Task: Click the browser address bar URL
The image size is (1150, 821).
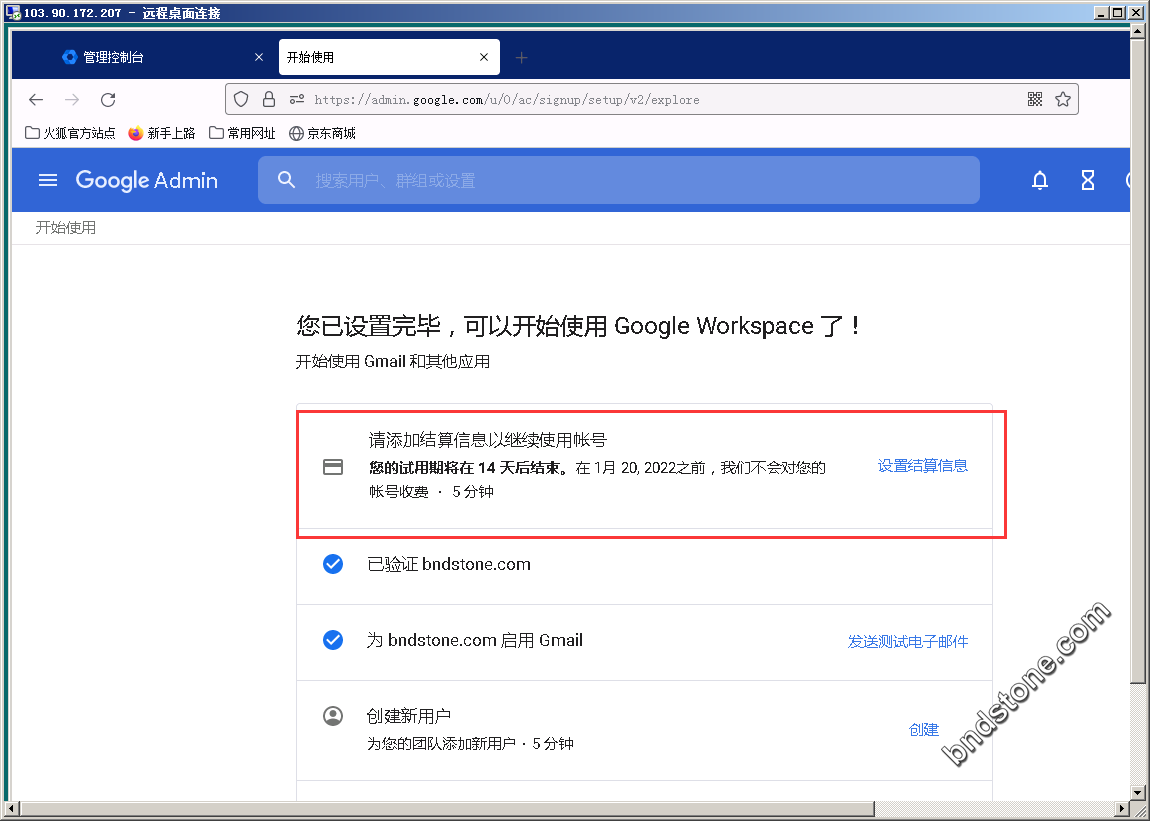Action: click(x=507, y=100)
